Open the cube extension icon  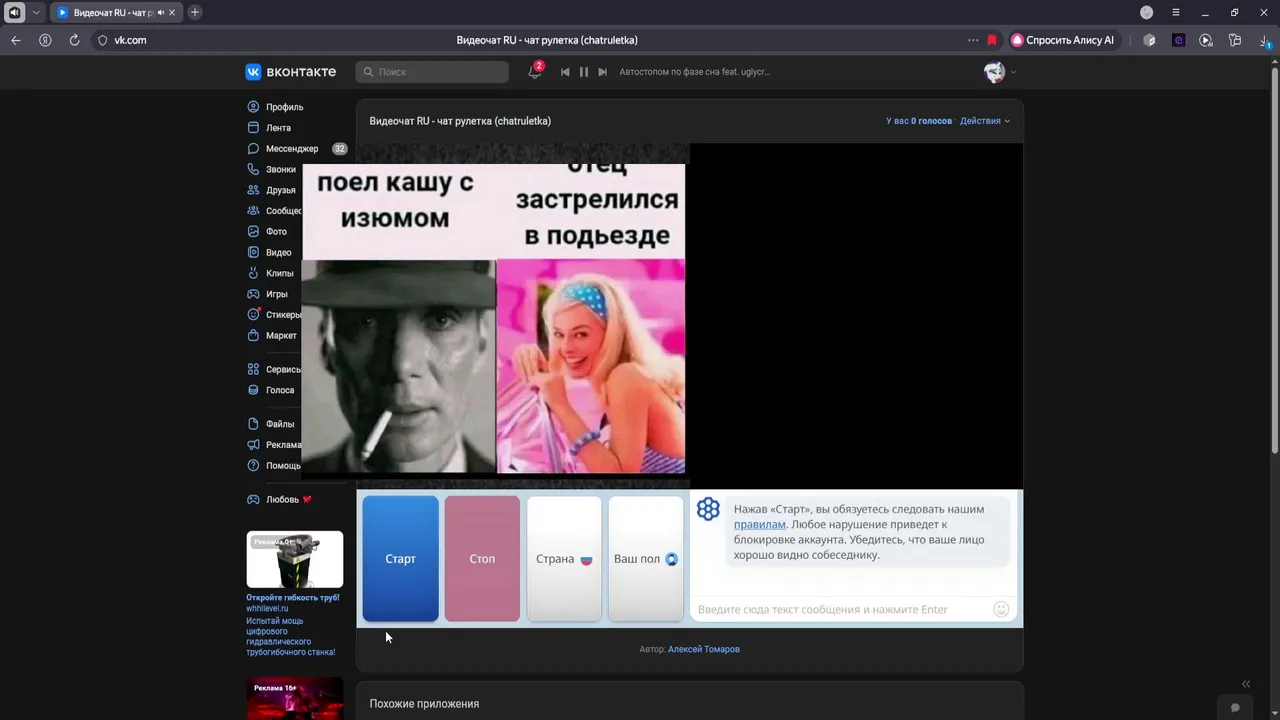click(x=1149, y=40)
